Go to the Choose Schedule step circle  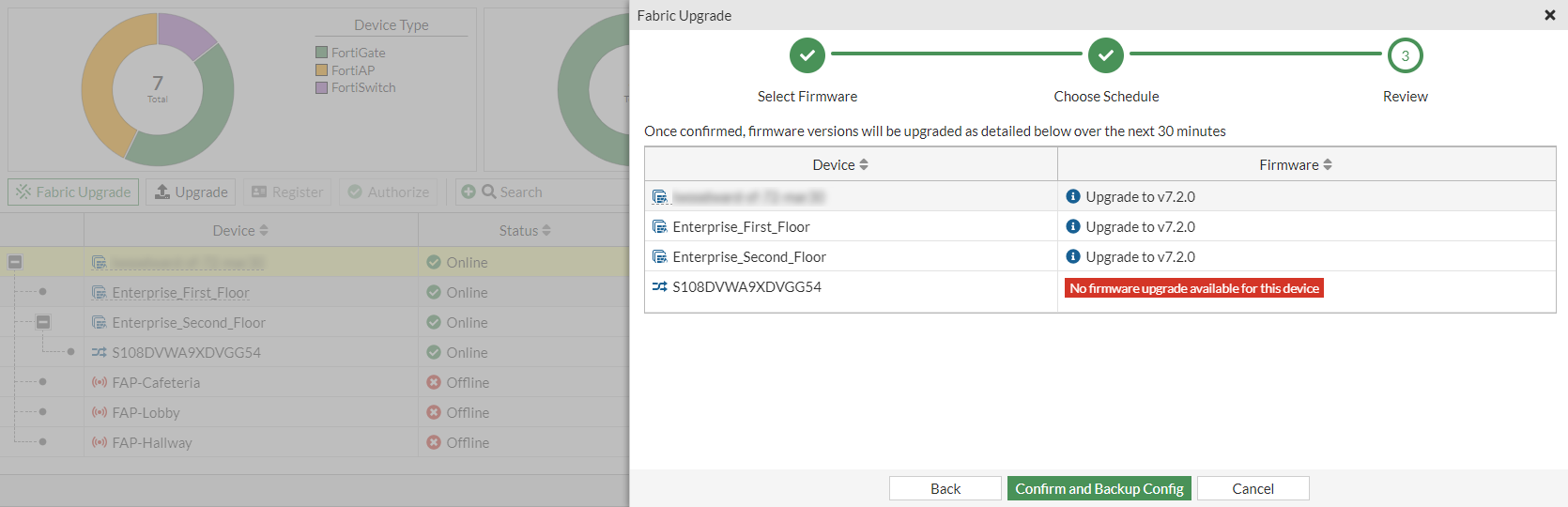1105,55
